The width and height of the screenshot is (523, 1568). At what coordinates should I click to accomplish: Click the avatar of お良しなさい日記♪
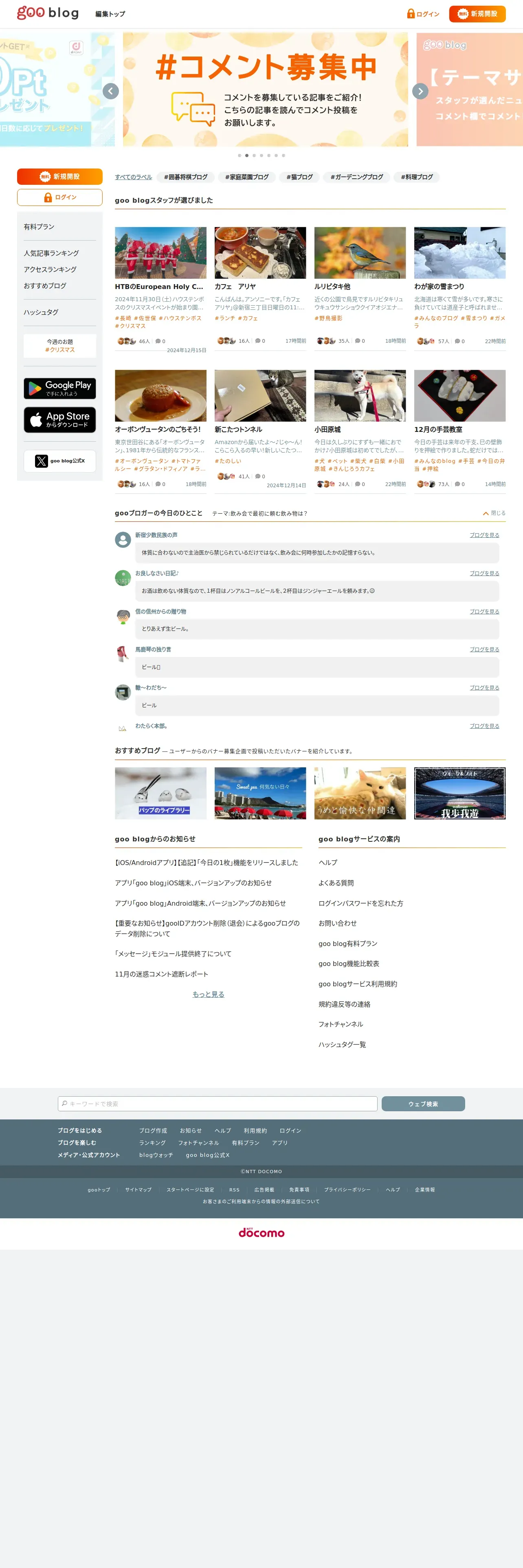(x=123, y=578)
